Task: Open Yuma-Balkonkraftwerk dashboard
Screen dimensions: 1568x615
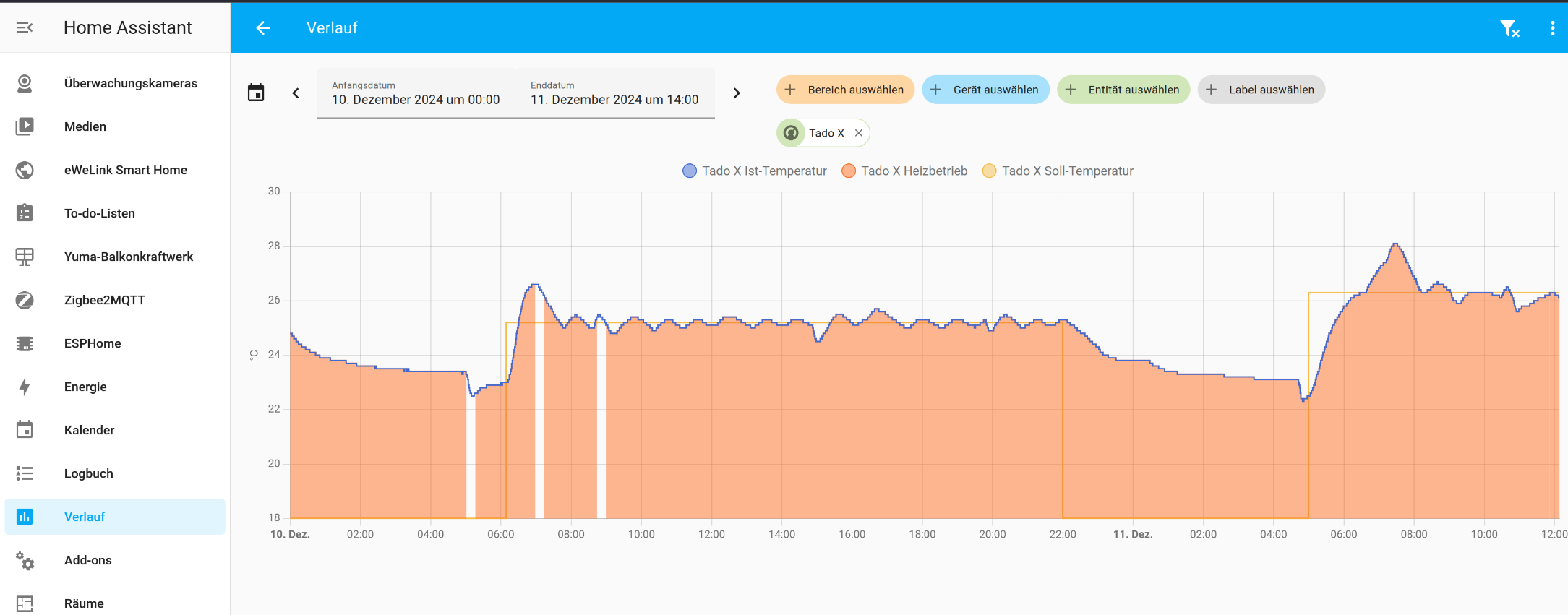Action: pyautogui.click(x=115, y=257)
